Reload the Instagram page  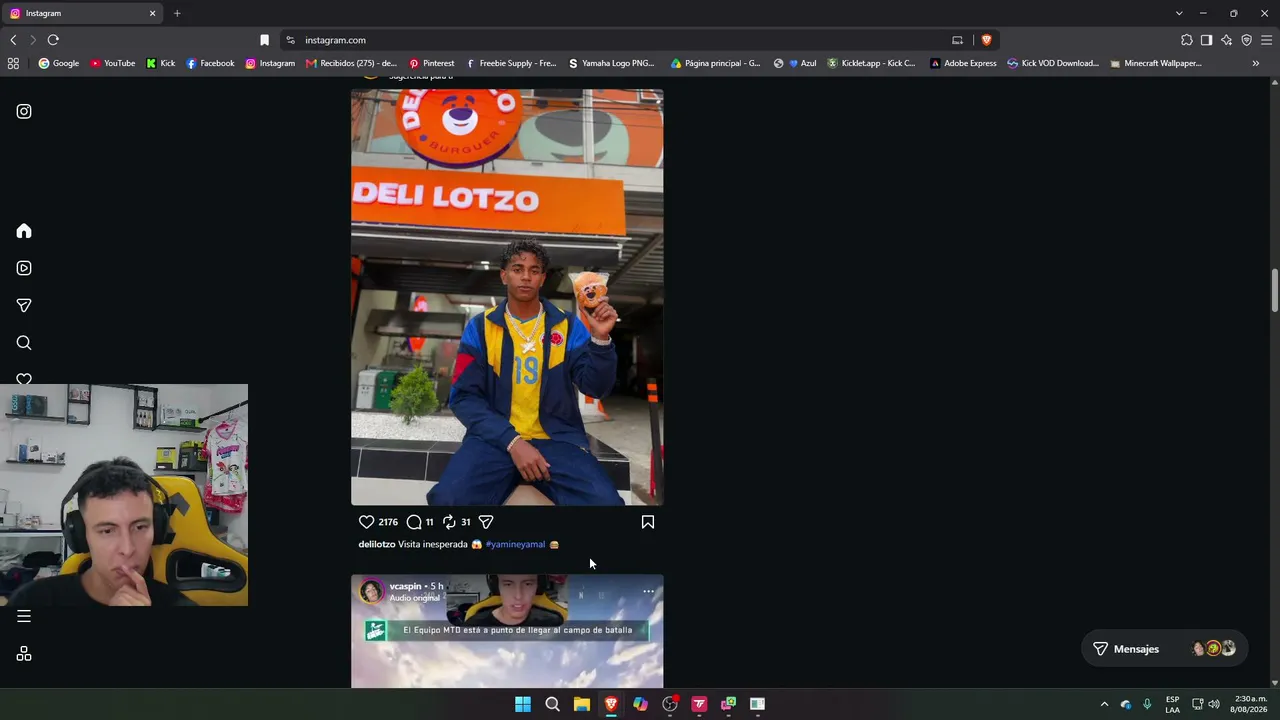53,40
